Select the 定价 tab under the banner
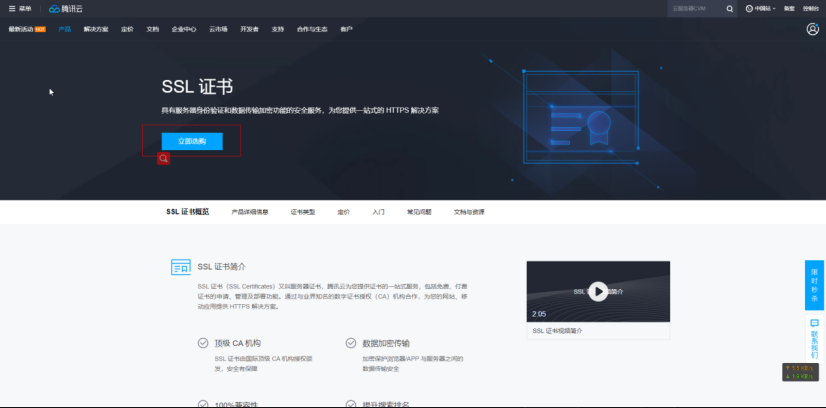826x408 pixels. point(343,212)
